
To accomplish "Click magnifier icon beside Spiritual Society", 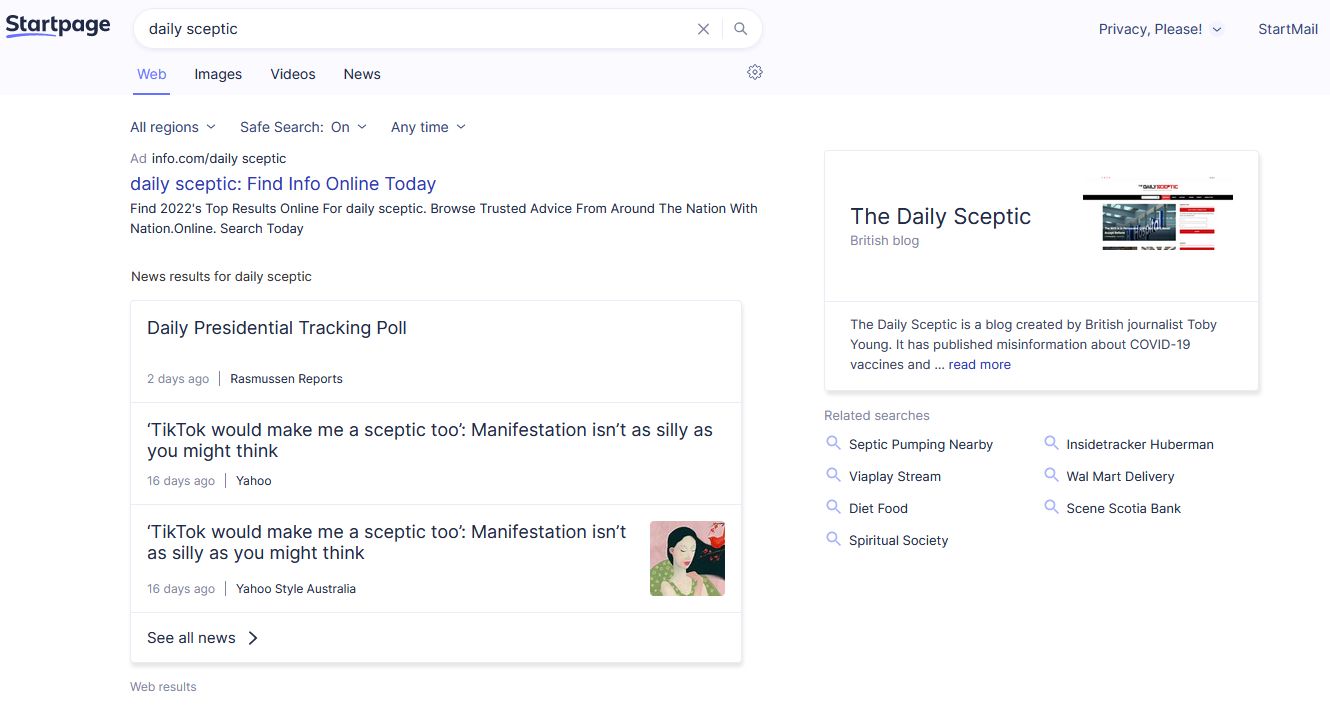I will 833,539.
